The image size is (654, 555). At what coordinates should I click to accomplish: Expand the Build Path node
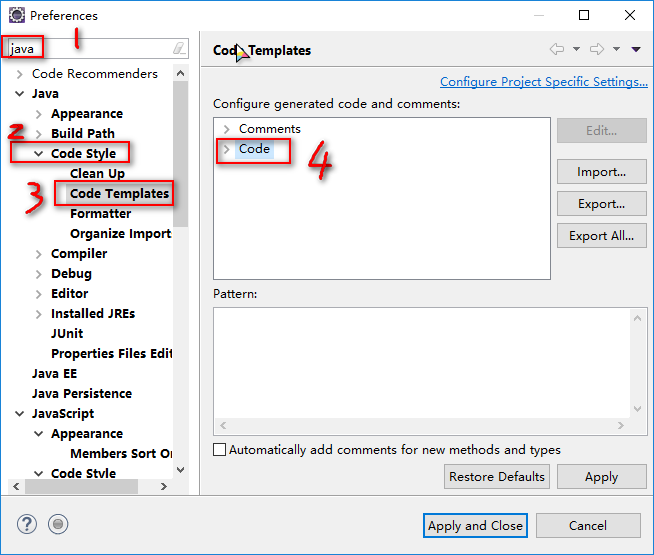coord(38,134)
